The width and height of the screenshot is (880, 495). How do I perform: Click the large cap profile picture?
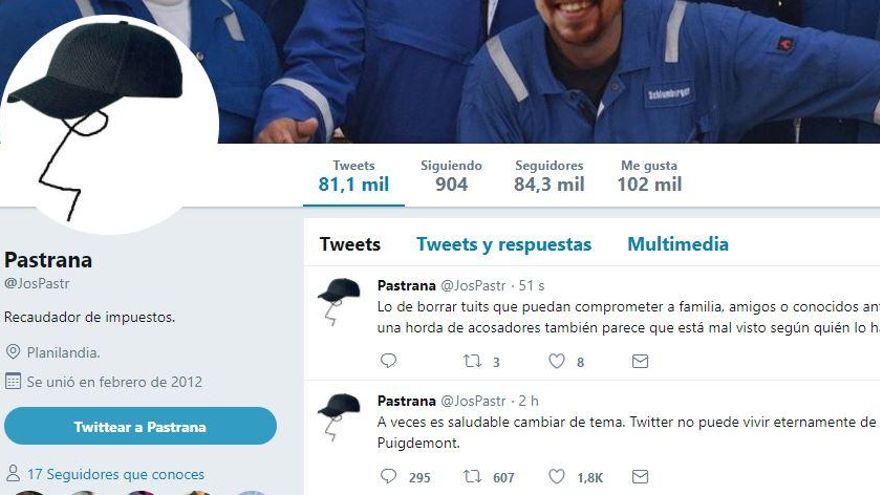coord(109,125)
